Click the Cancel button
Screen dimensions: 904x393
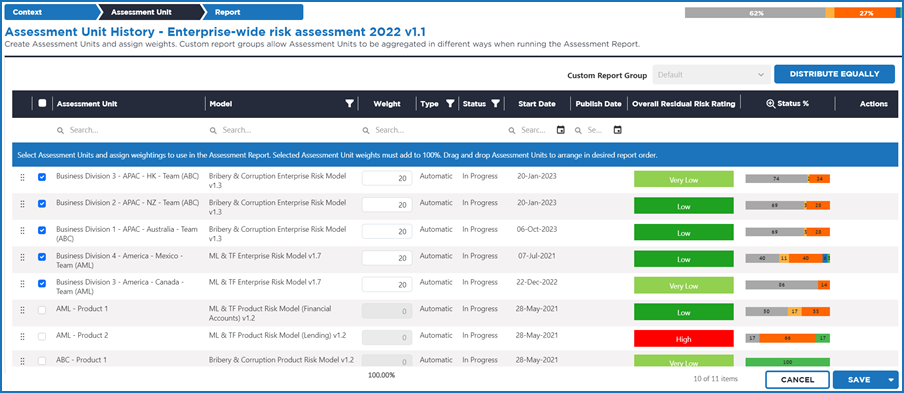point(797,380)
